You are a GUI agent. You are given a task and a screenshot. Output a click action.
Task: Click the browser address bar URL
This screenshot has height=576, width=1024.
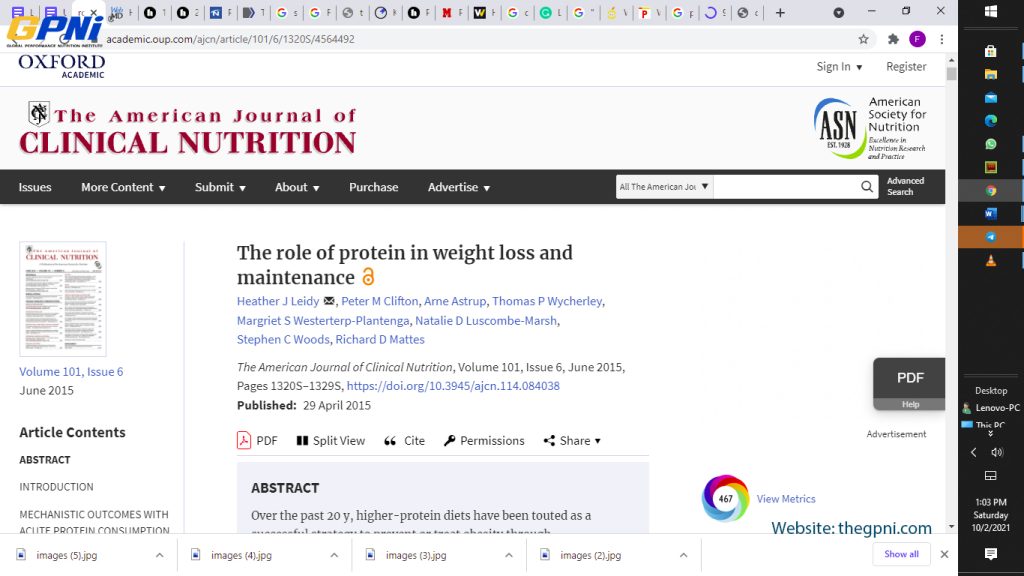[x=231, y=39]
